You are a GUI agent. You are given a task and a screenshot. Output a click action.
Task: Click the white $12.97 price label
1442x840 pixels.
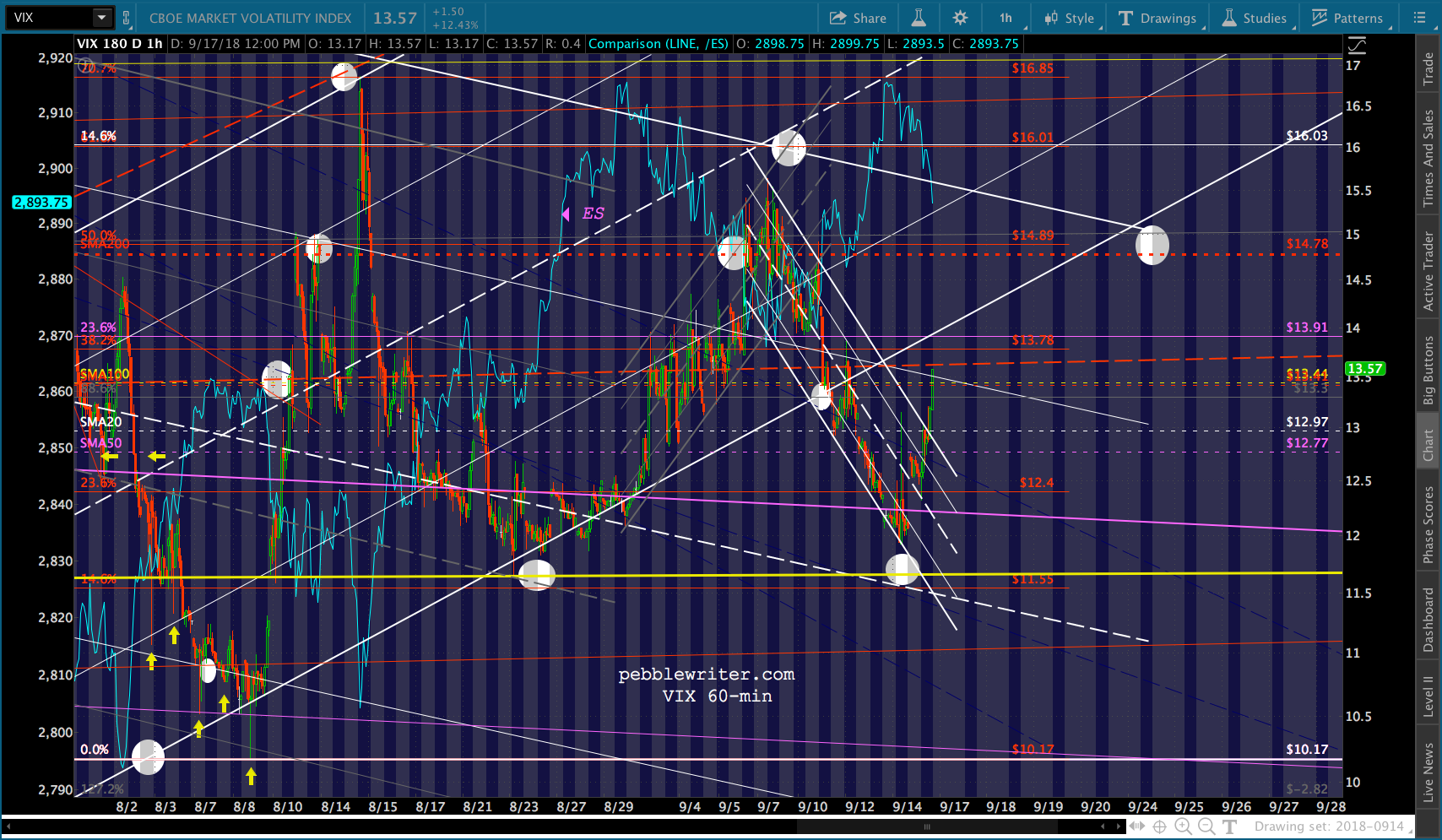(x=1307, y=422)
